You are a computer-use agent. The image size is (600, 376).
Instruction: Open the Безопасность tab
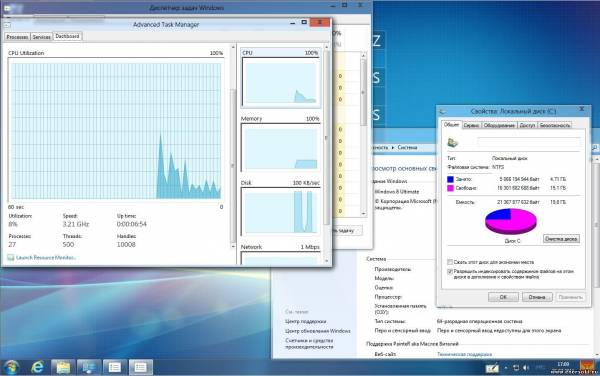[555, 125]
